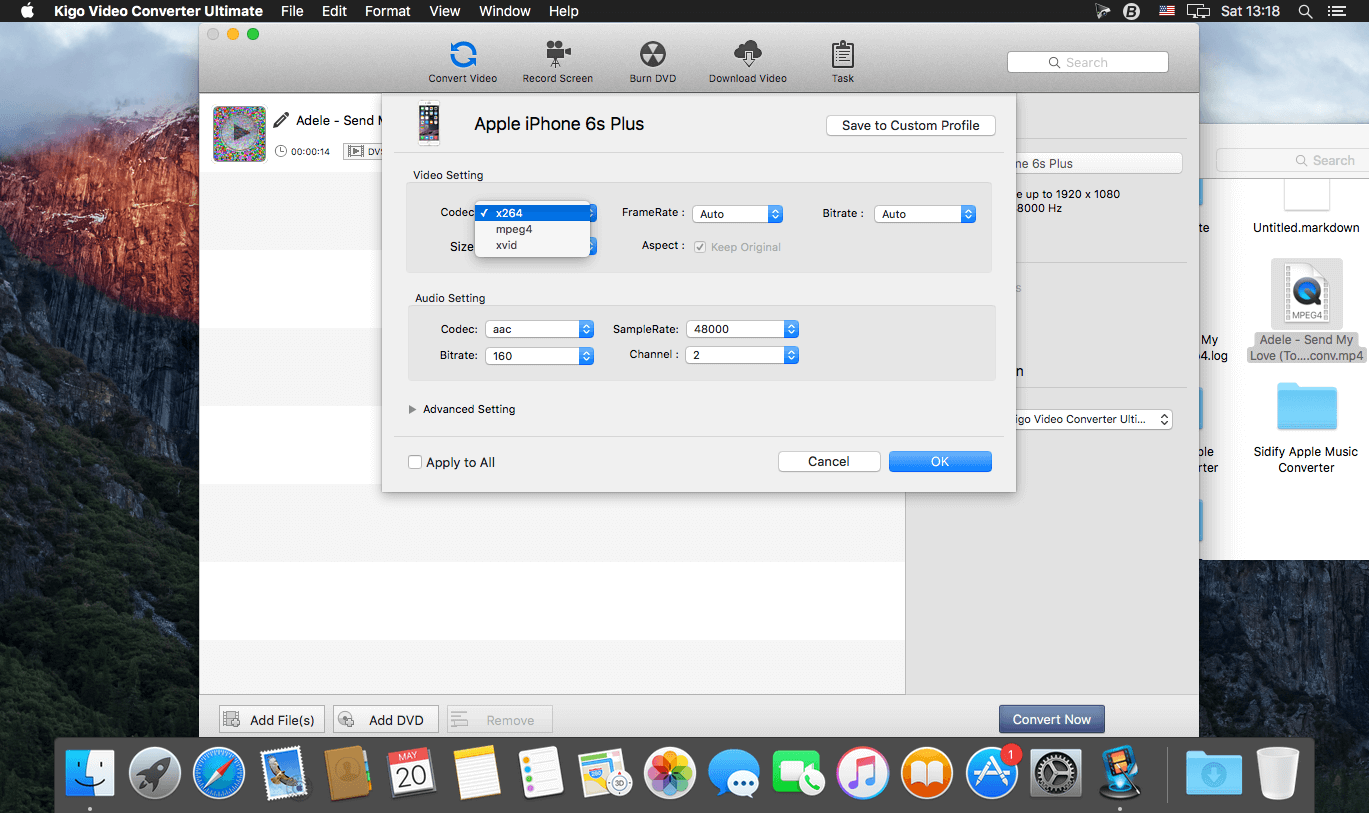
Task: Open Finder from the dock
Action: pyautogui.click(x=90, y=773)
